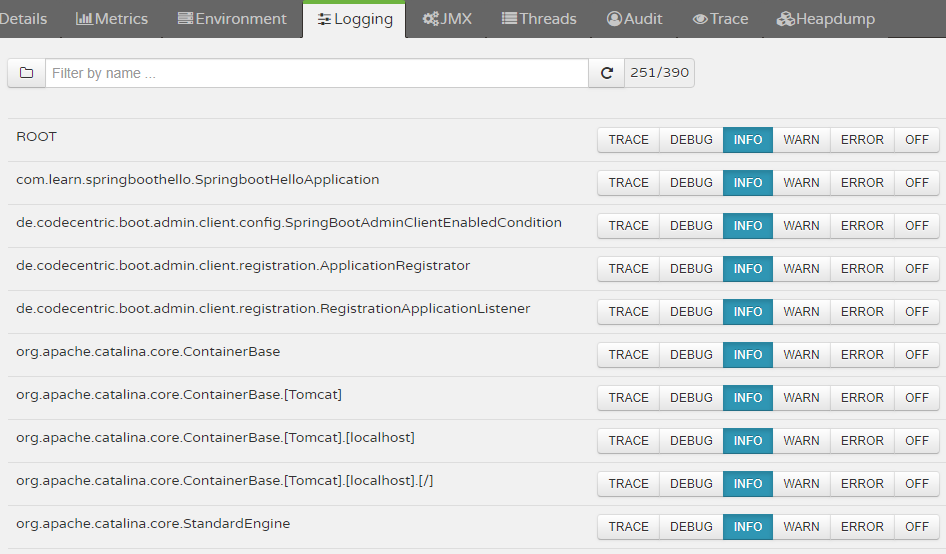Click the RegistrationApplicationListener logger name
946x554 pixels.
point(273,308)
